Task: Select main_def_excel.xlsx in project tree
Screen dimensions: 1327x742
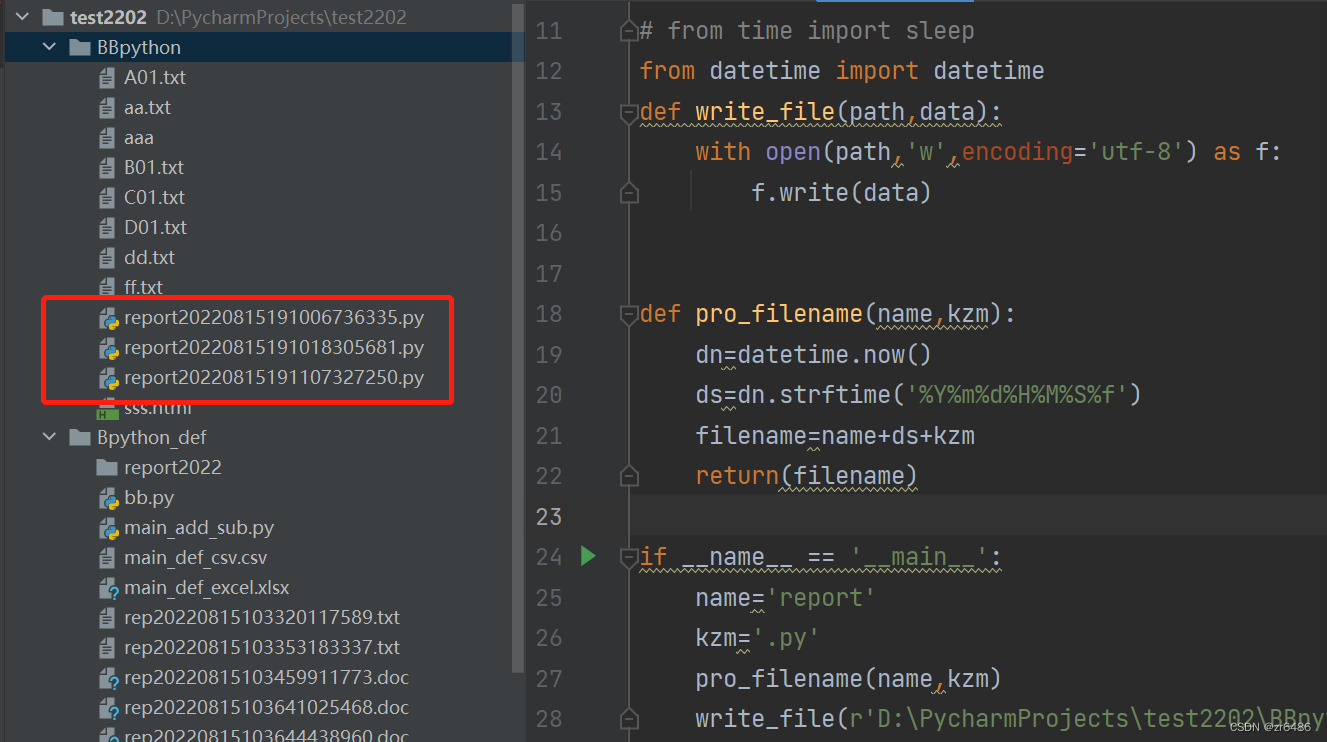Action: point(207,587)
